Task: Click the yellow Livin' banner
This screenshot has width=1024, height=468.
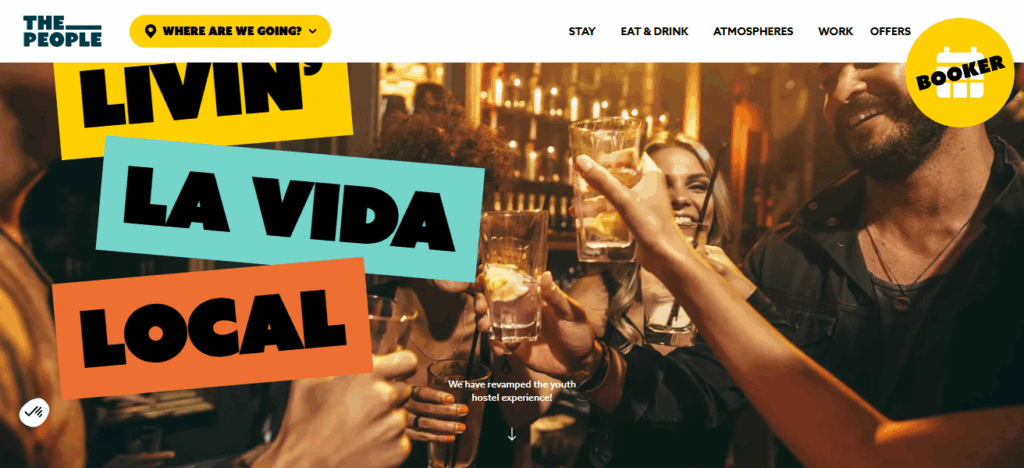Action: [202, 98]
